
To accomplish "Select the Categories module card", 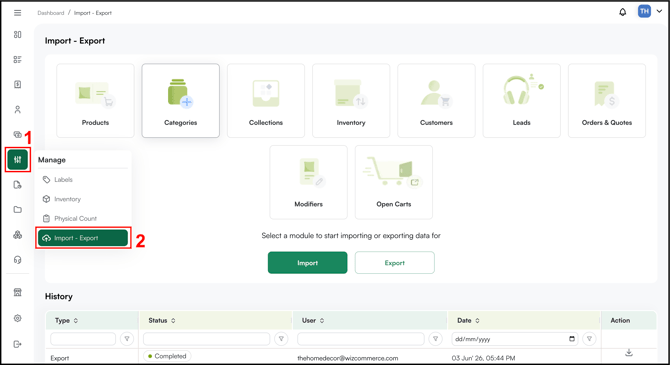I will (181, 101).
